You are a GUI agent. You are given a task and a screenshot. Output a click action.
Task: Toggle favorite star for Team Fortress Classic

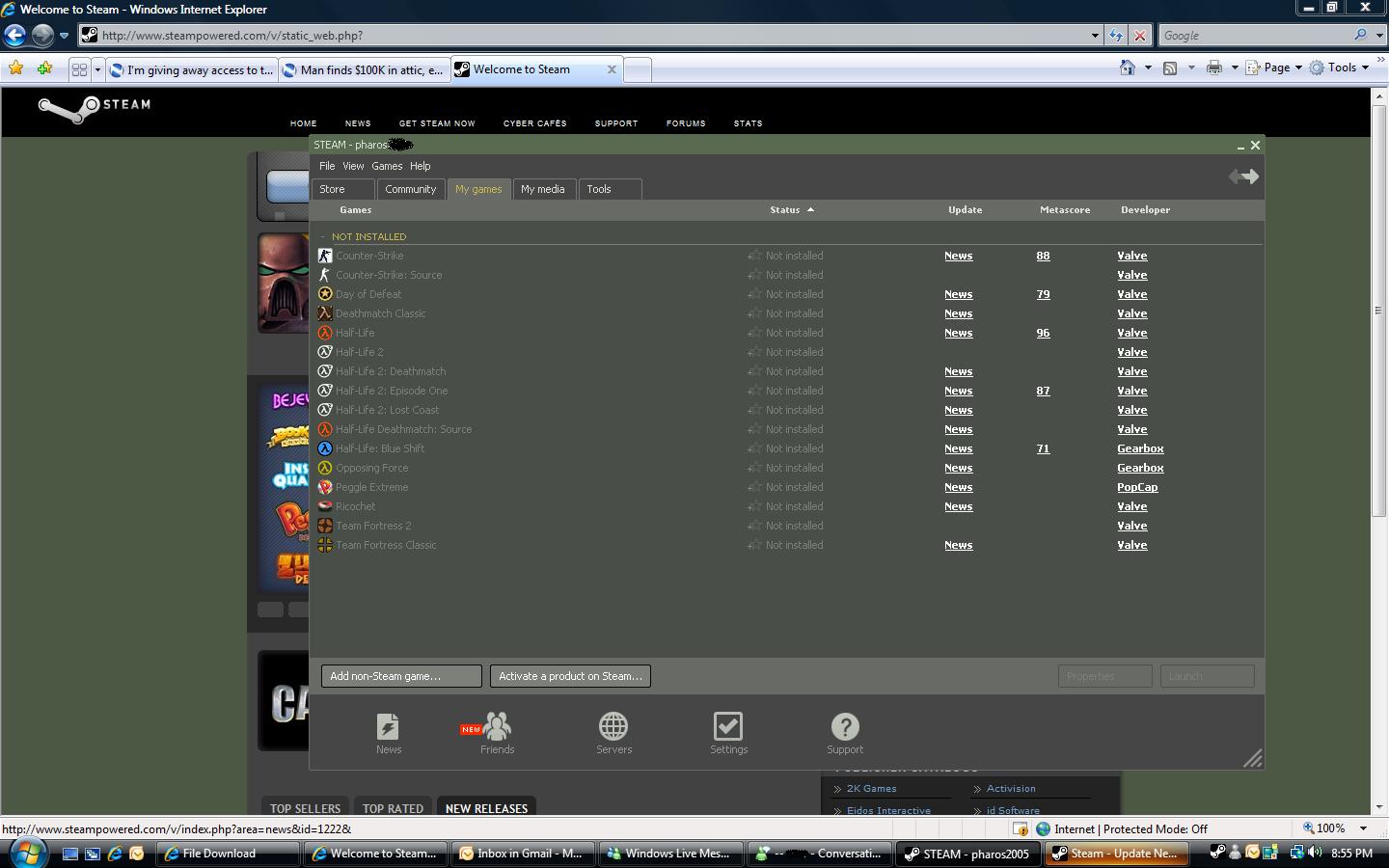(x=754, y=545)
